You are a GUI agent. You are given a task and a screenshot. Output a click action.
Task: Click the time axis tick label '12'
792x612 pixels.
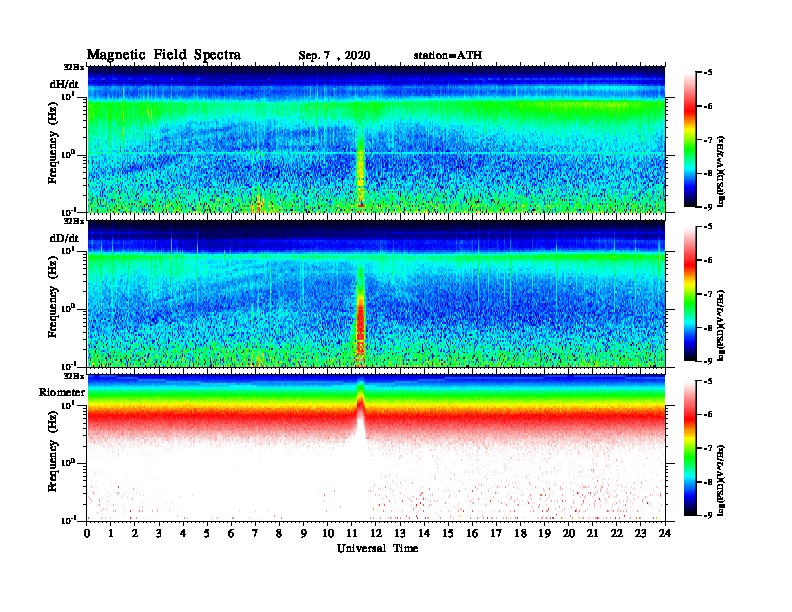(376, 534)
